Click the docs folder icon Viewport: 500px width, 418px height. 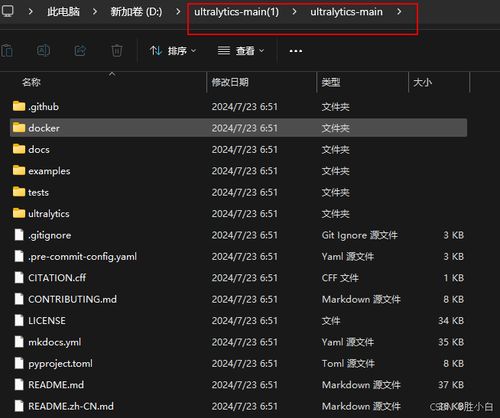pos(19,149)
